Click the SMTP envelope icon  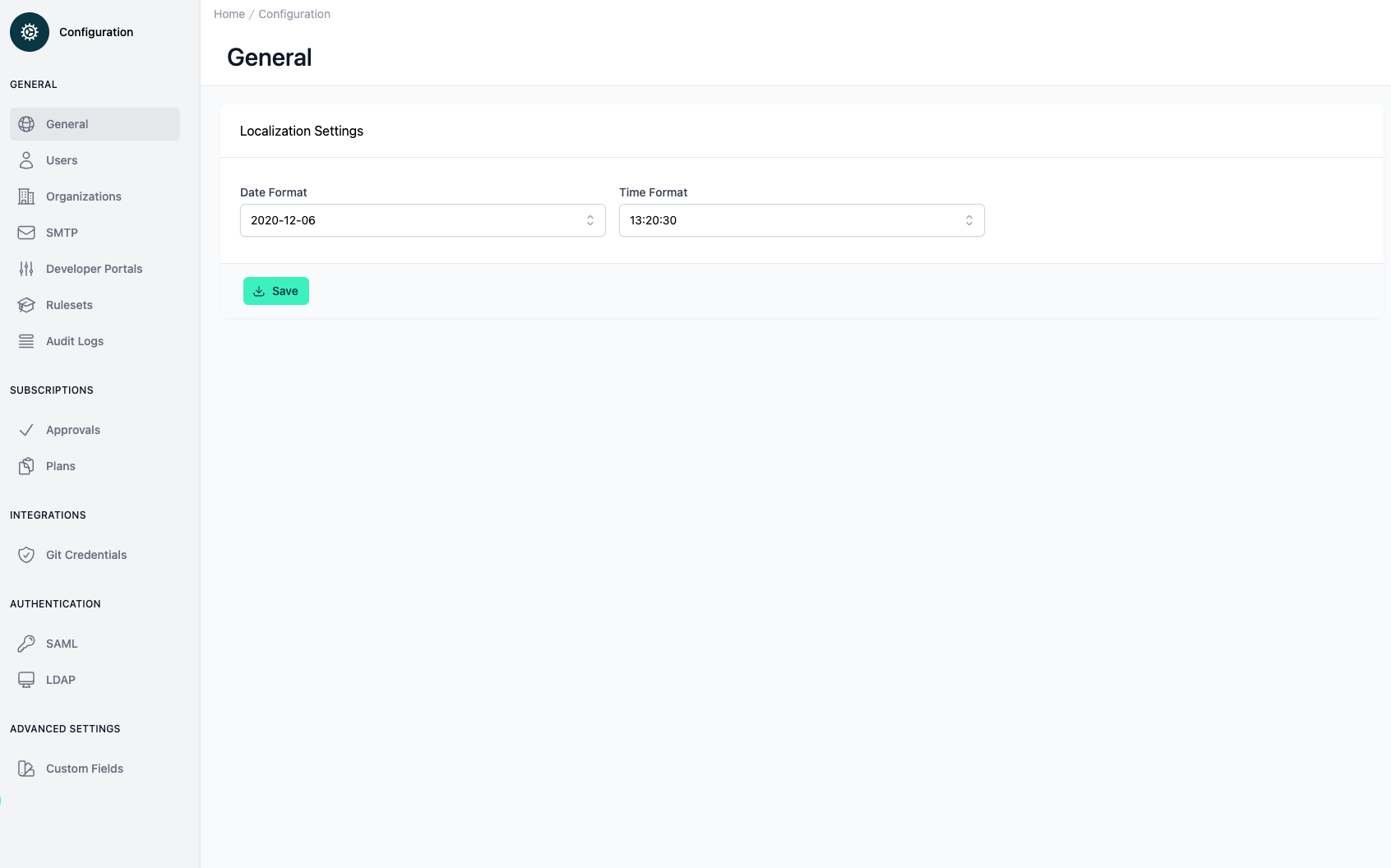[25, 232]
